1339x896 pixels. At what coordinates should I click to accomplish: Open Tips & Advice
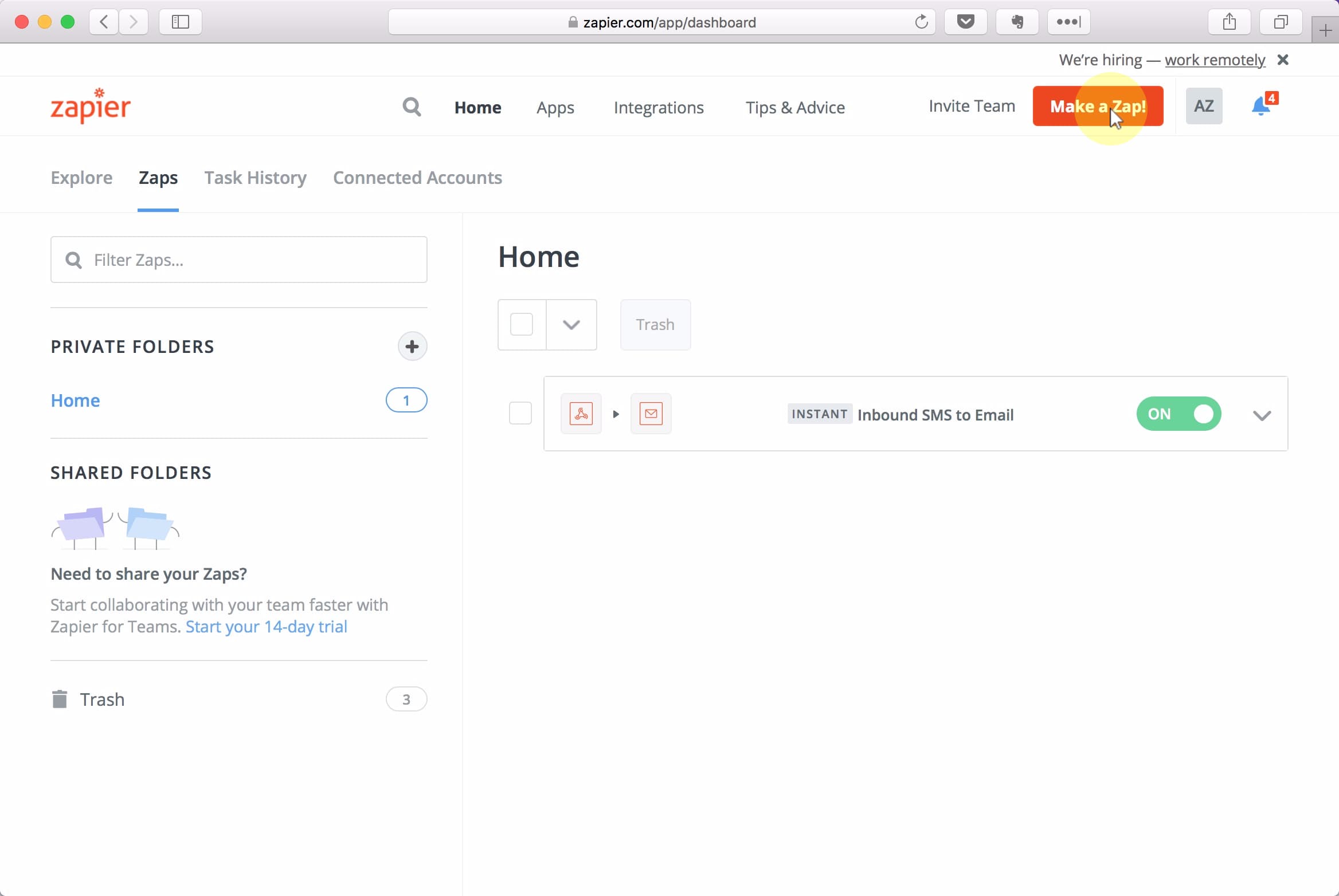795,107
